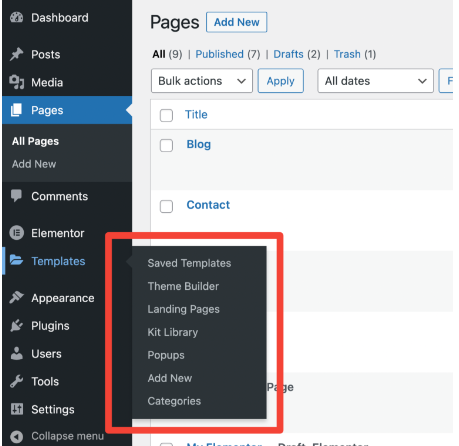459x446 pixels.
Task: Click the Comments speech bubble icon
Action: pos(16,196)
